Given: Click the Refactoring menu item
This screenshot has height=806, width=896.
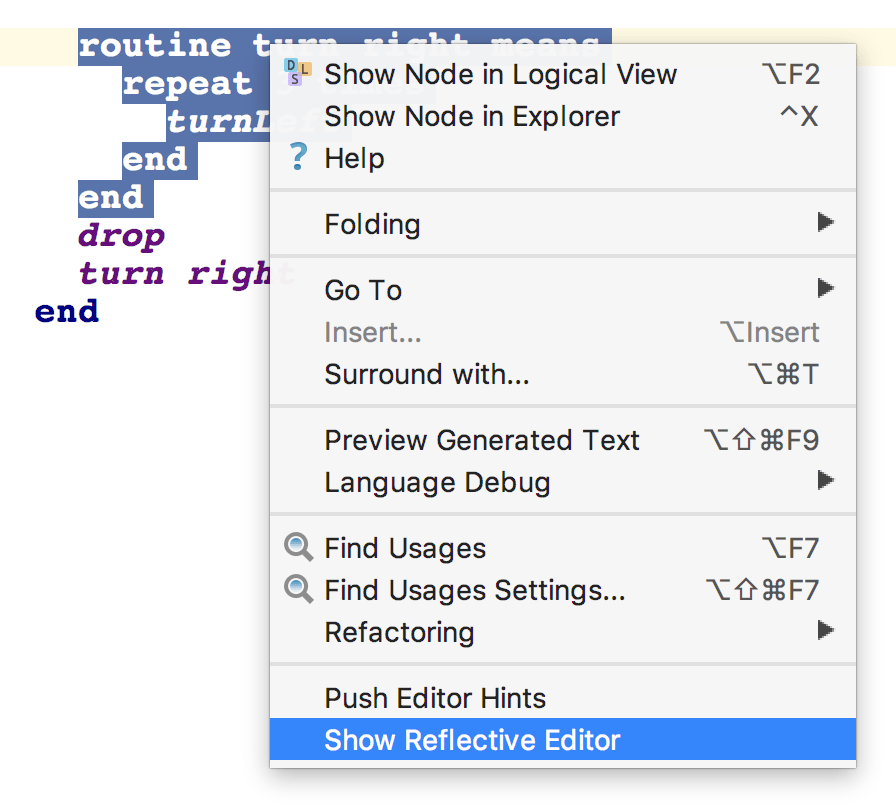Looking at the screenshot, I should pos(399,632).
